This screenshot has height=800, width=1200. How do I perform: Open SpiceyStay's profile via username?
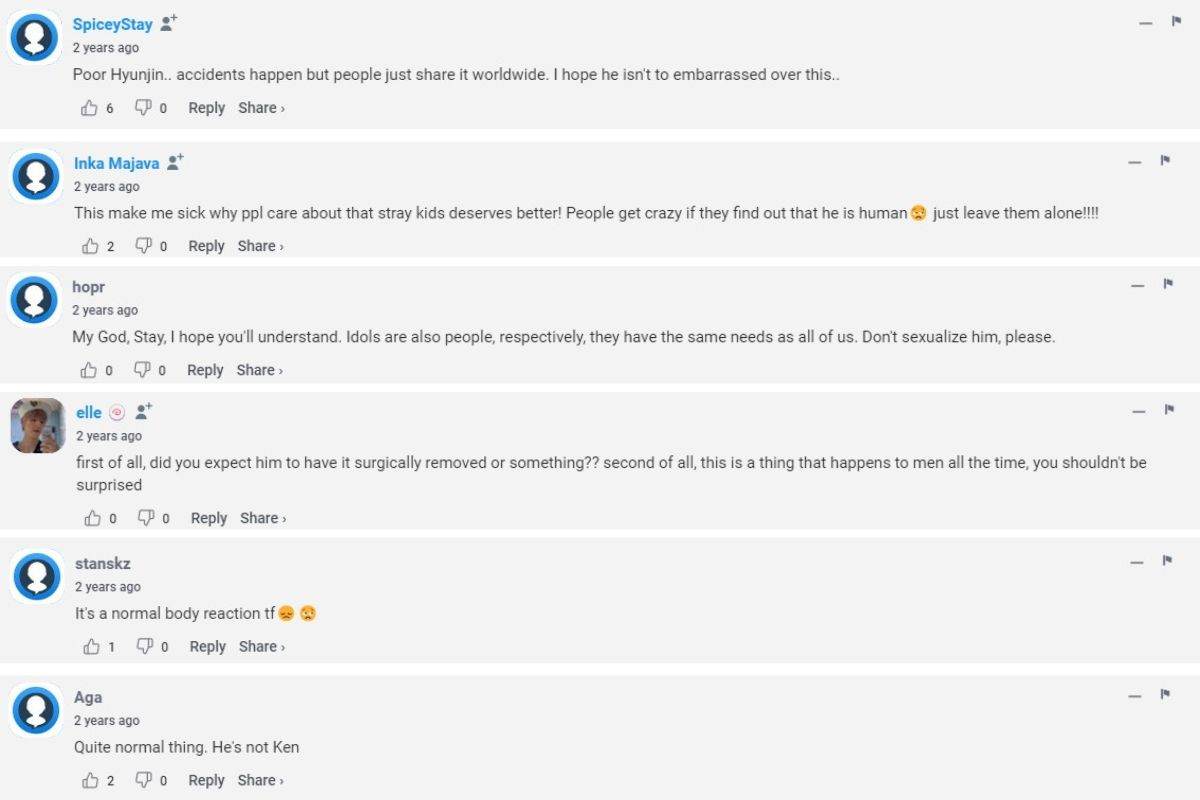pos(112,24)
